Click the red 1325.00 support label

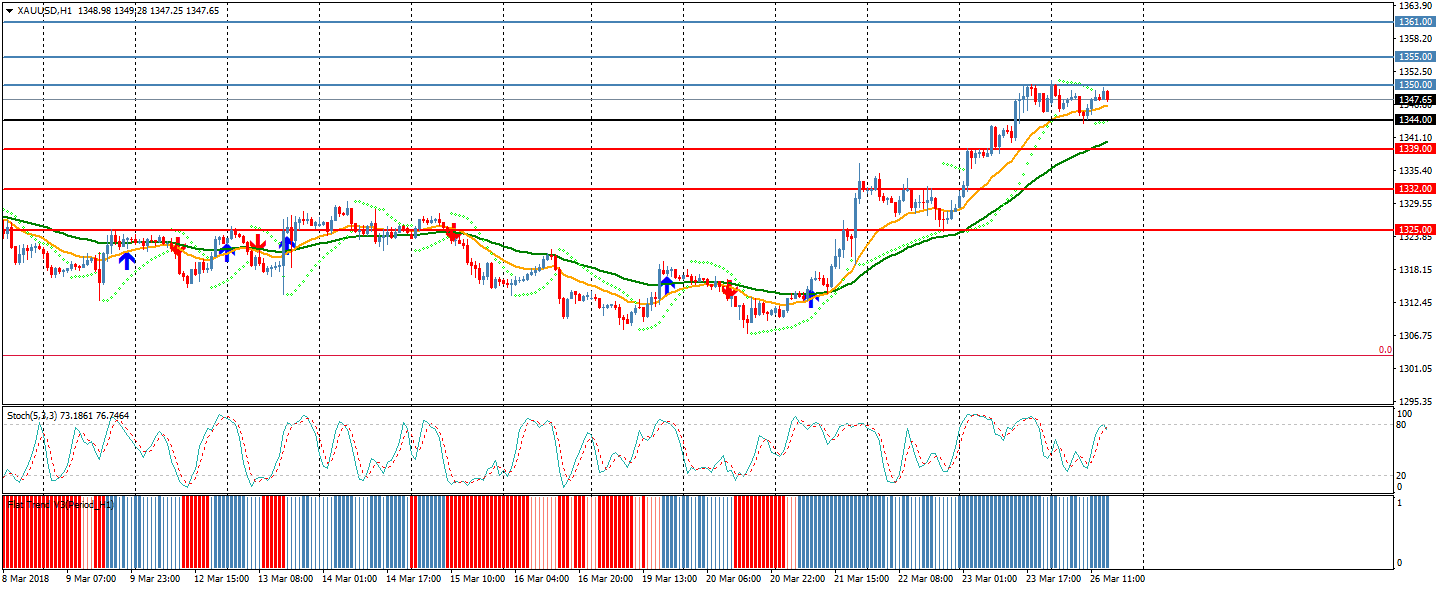[1415, 230]
